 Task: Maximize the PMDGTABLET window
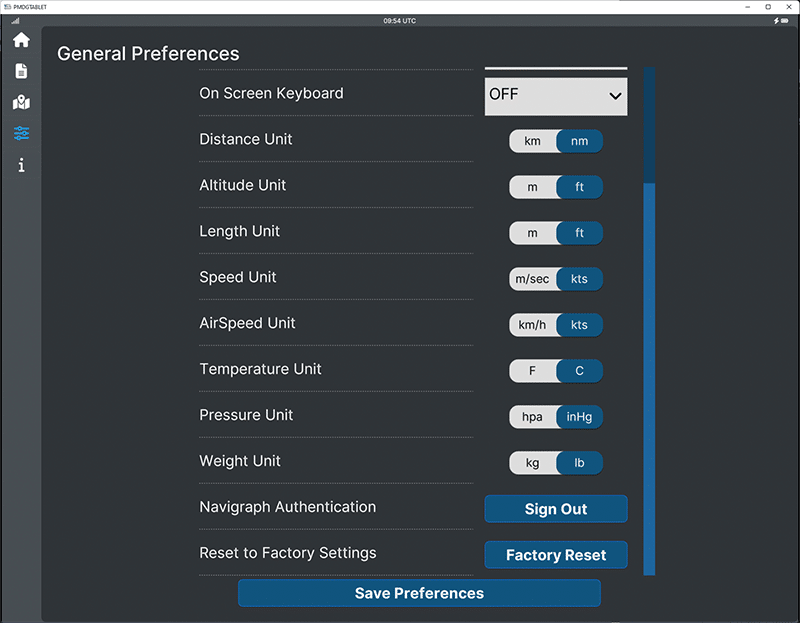click(767, 6)
